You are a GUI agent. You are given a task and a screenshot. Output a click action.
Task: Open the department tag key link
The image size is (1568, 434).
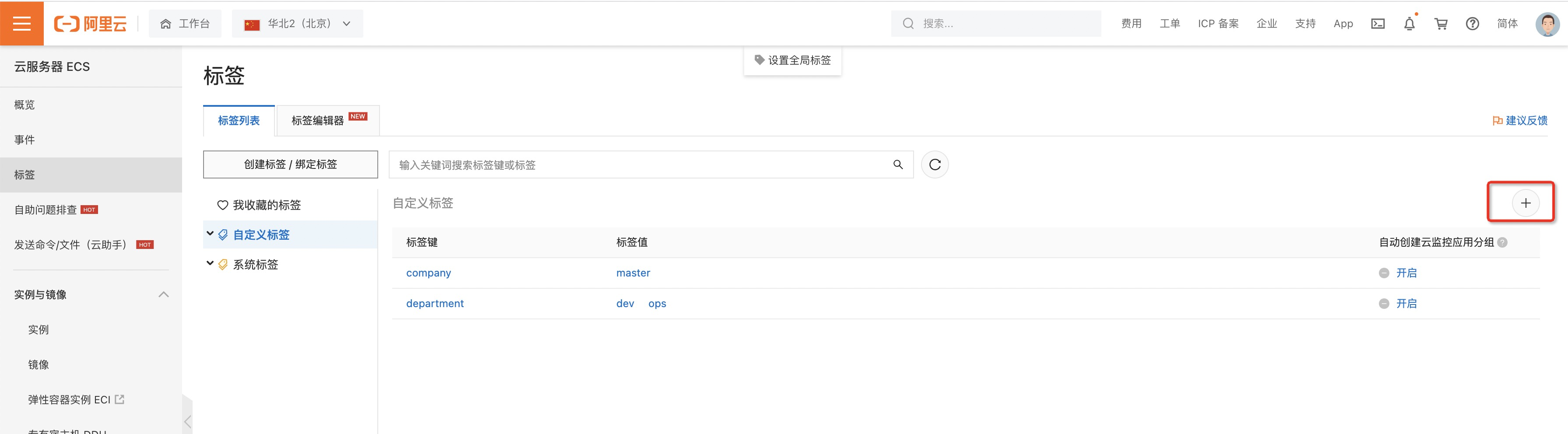[435, 304]
